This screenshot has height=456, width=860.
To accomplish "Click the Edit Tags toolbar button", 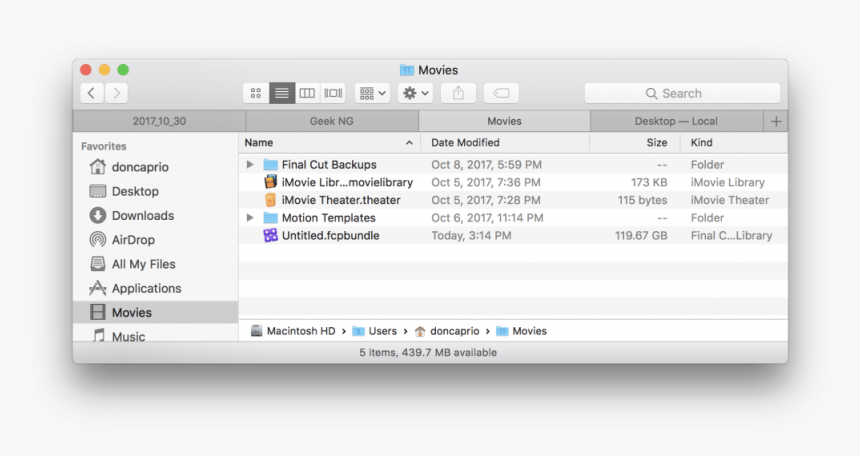I will [501, 93].
